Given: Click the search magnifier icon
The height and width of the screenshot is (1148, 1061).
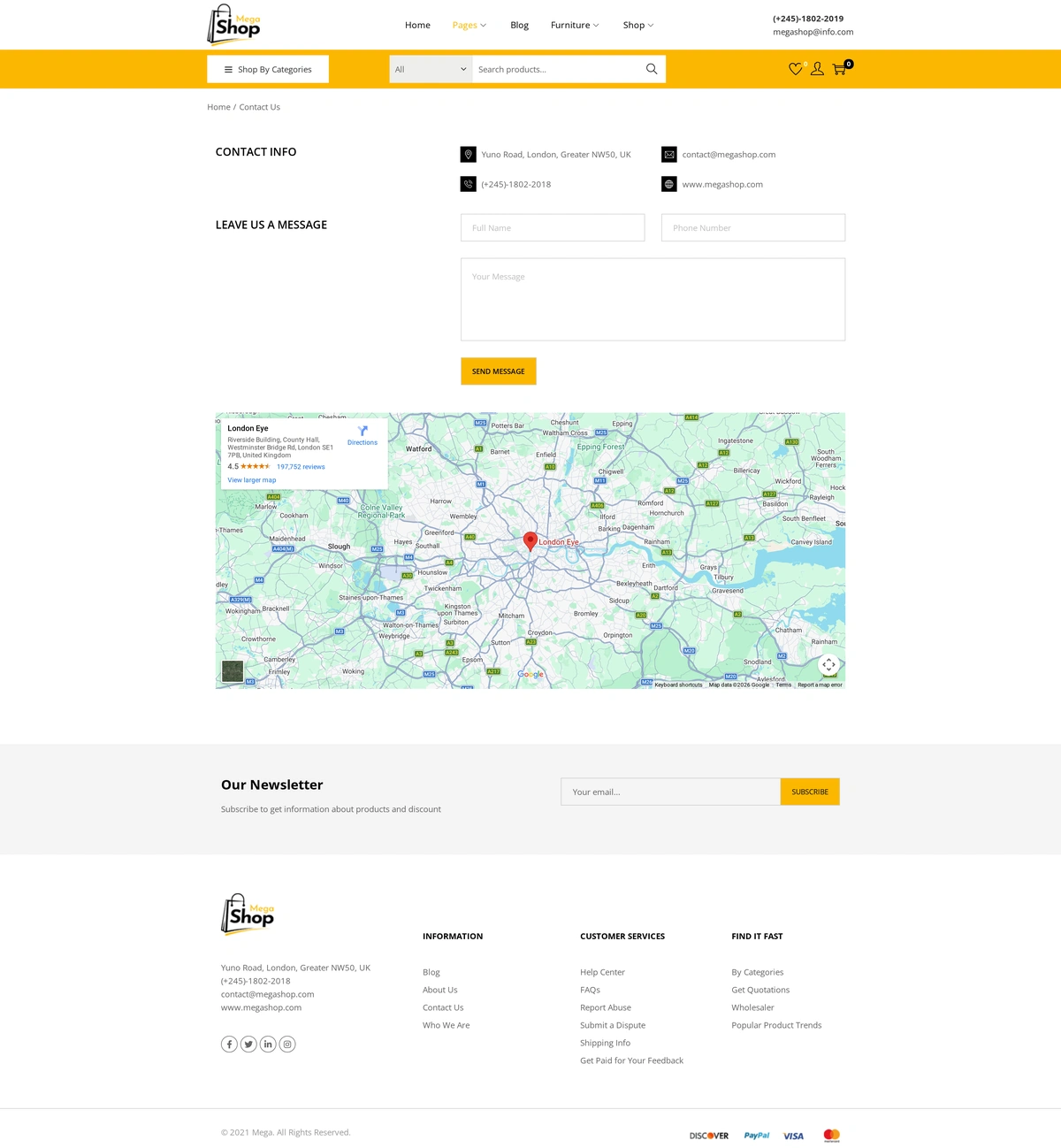Looking at the screenshot, I should [x=651, y=68].
